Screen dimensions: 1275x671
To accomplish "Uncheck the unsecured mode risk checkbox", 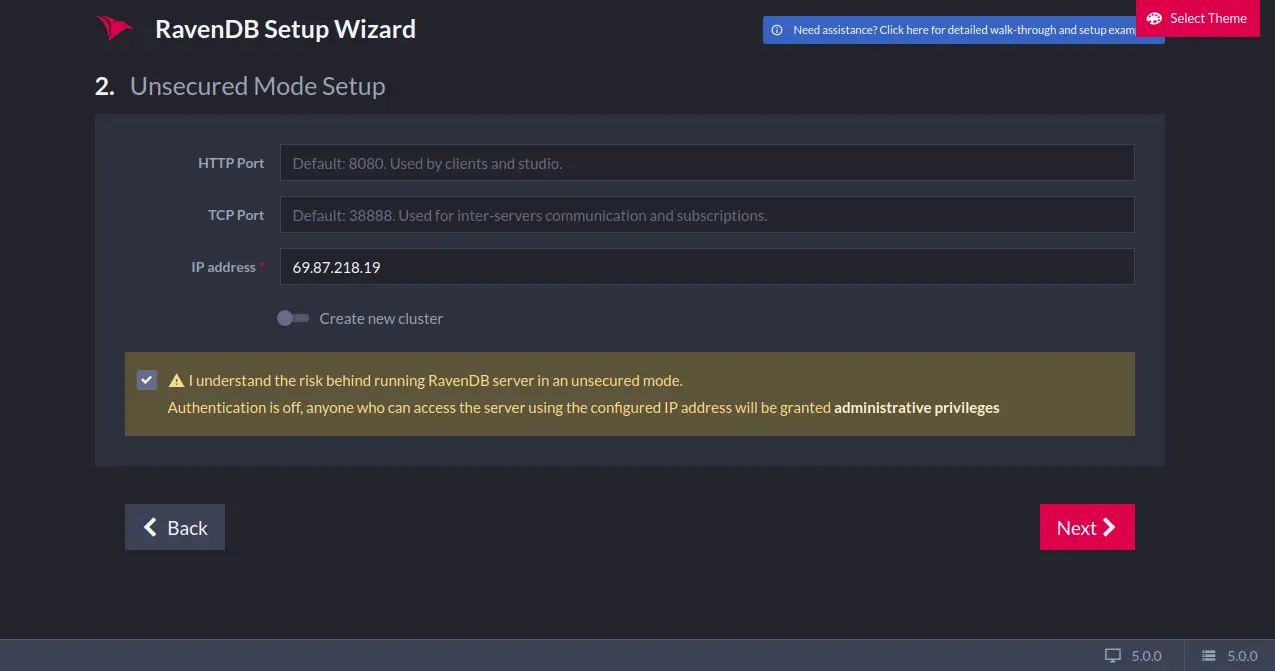I will (147, 380).
